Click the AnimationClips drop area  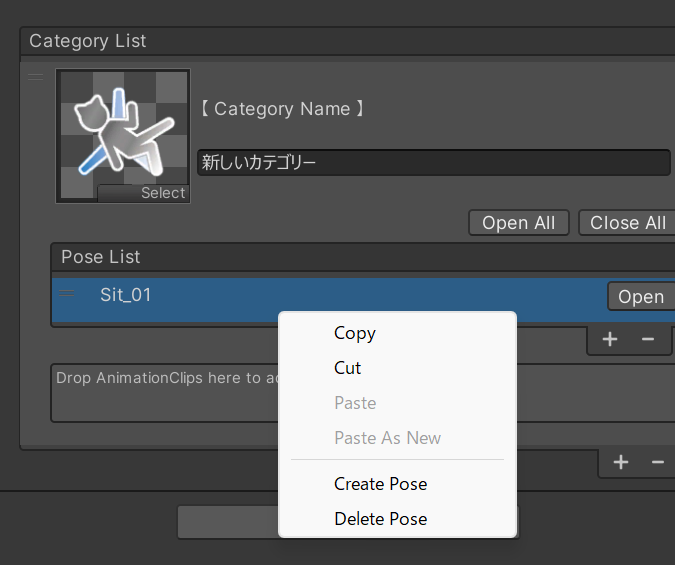pyautogui.click(x=165, y=393)
